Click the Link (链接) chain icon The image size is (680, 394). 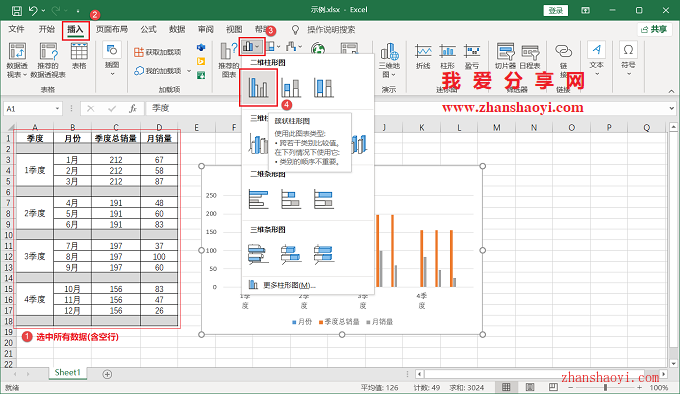point(563,52)
